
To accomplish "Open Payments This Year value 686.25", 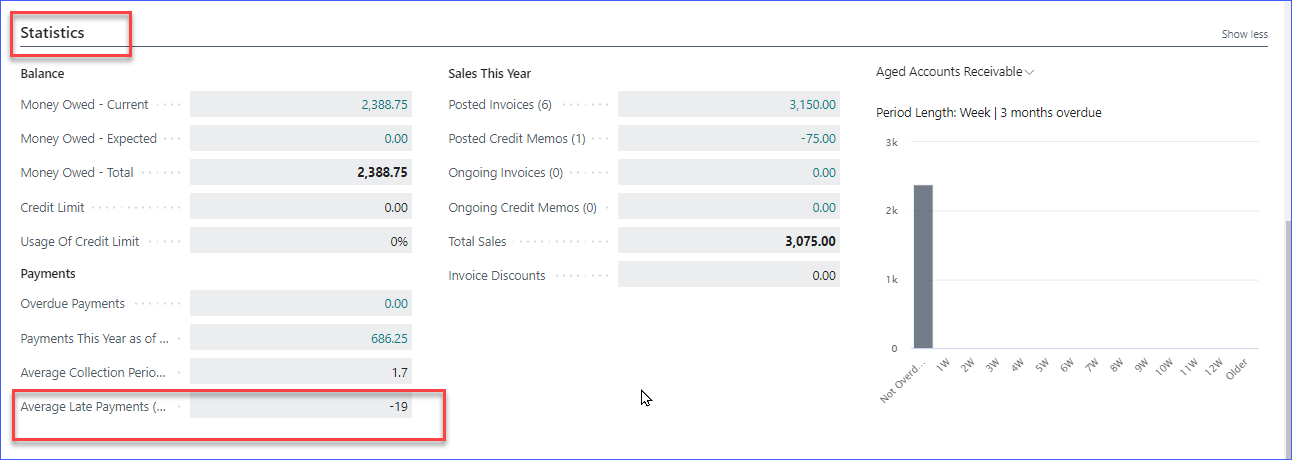I will click(389, 338).
